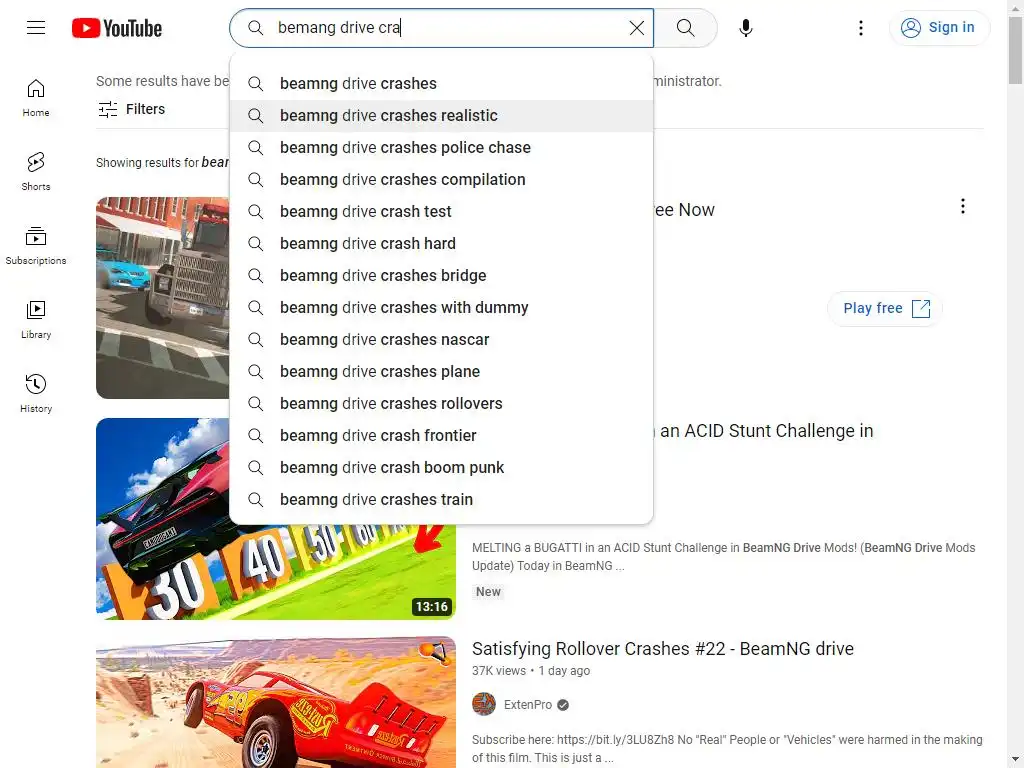Open Home in the sidebar
Image resolution: width=1024 pixels, height=768 pixels.
click(x=36, y=98)
